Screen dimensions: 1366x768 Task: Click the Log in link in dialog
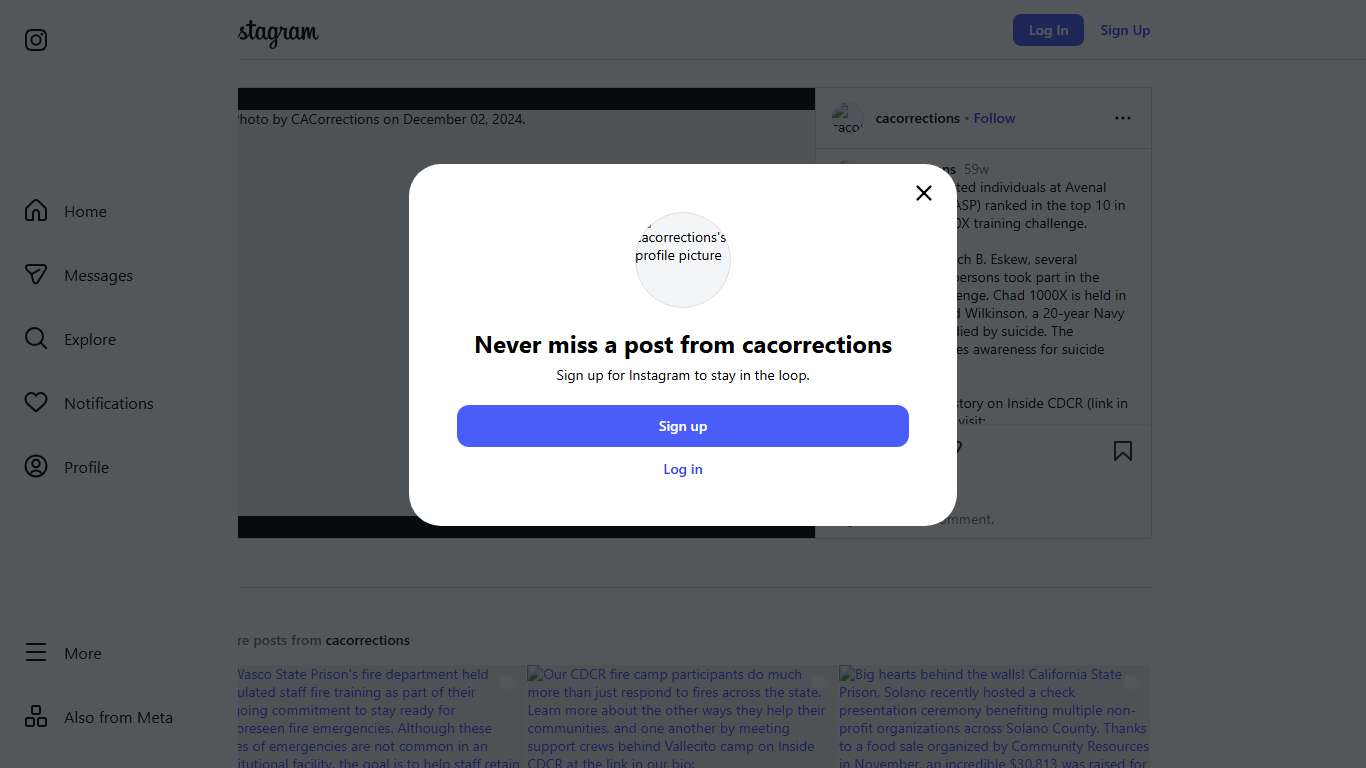point(683,469)
